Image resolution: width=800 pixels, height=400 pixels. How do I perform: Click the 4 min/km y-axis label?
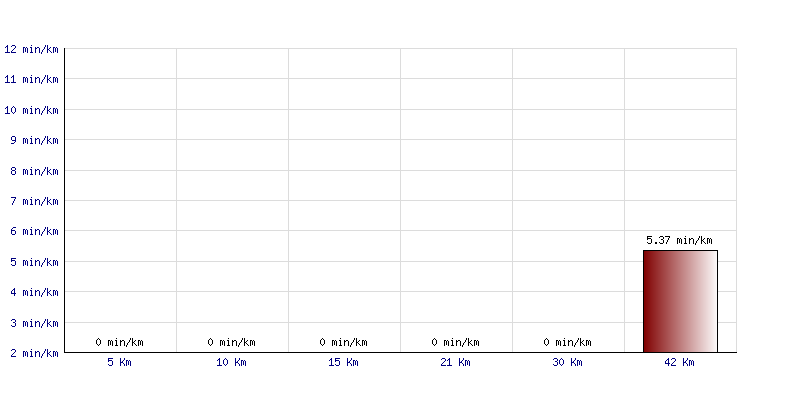click(x=34, y=292)
